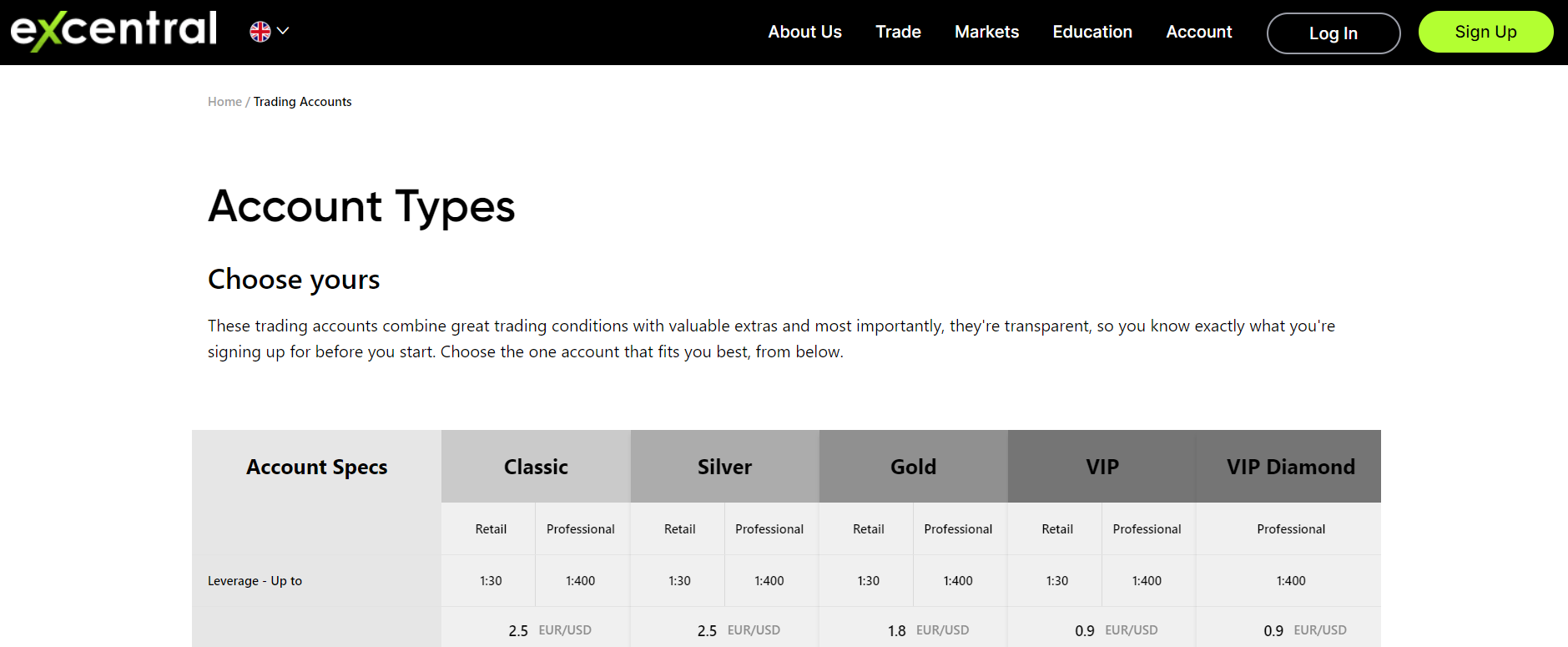
Task: Click VIP Diamond leverage 1:400
Action: point(1291,581)
